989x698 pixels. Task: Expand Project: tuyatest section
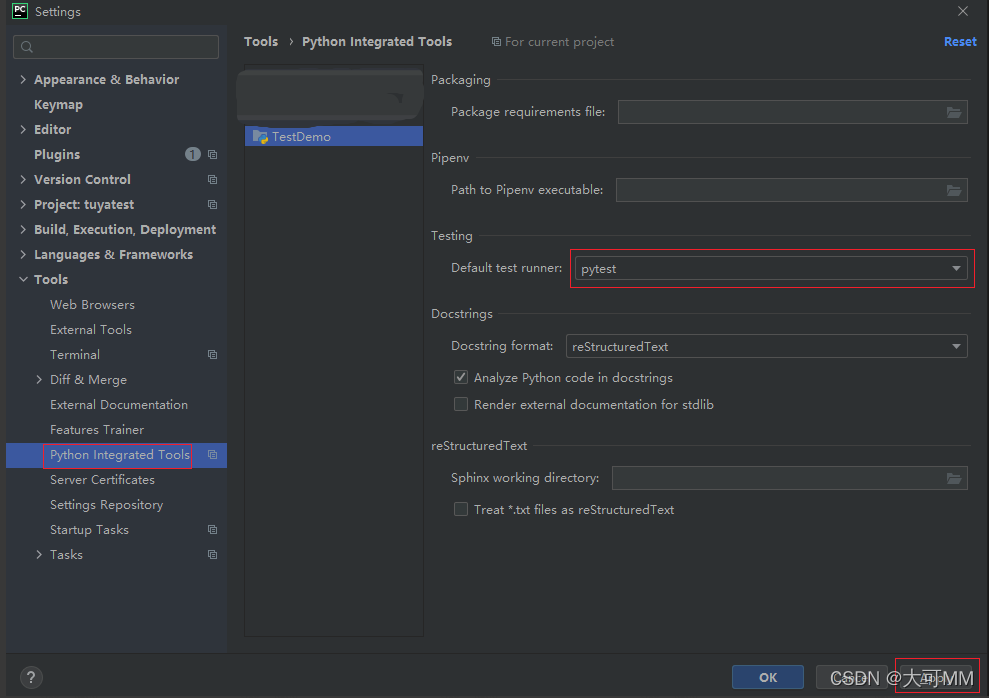[x=23, y=204]
